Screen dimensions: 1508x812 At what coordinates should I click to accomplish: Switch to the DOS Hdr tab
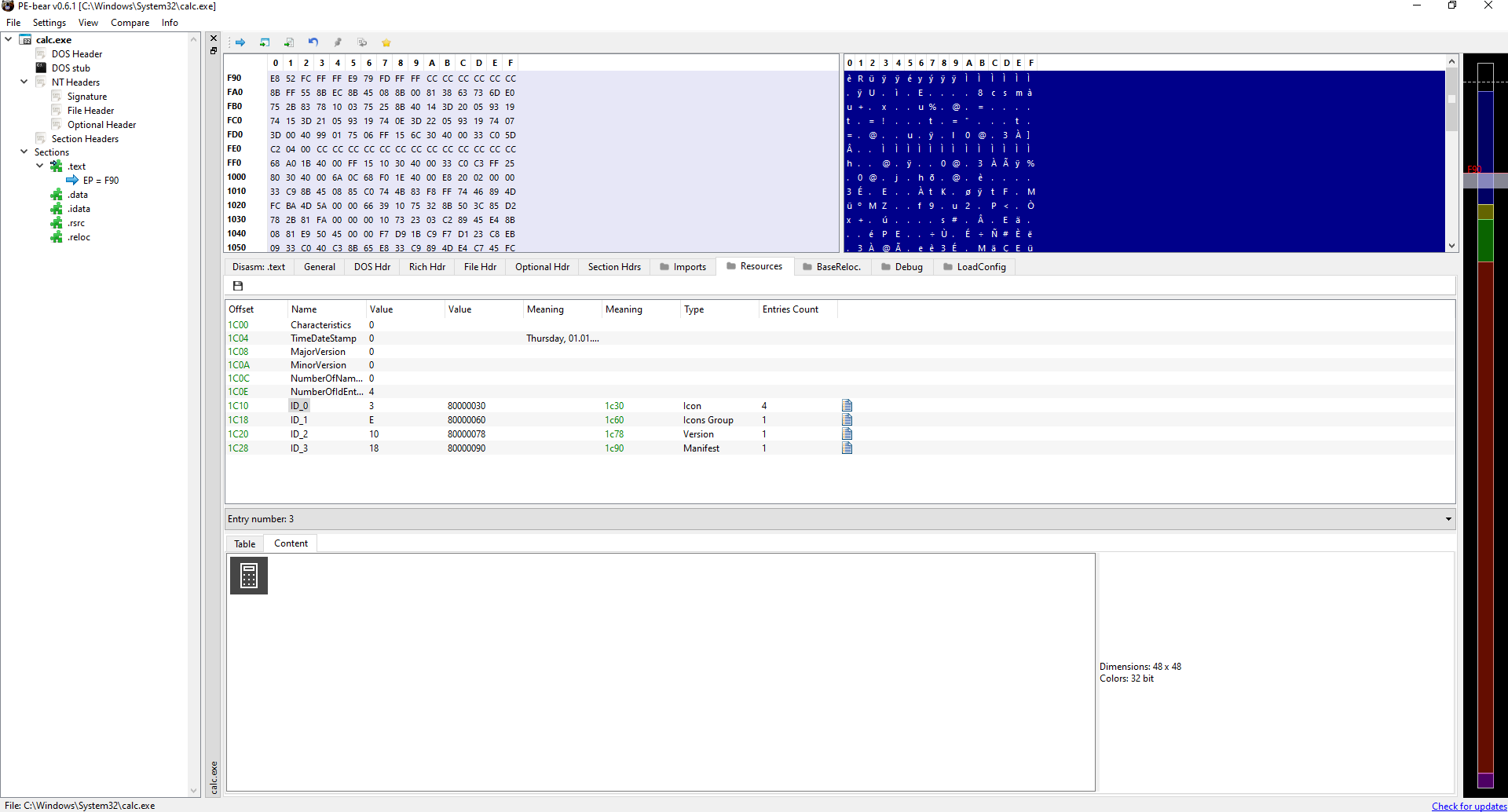[372, 267]
